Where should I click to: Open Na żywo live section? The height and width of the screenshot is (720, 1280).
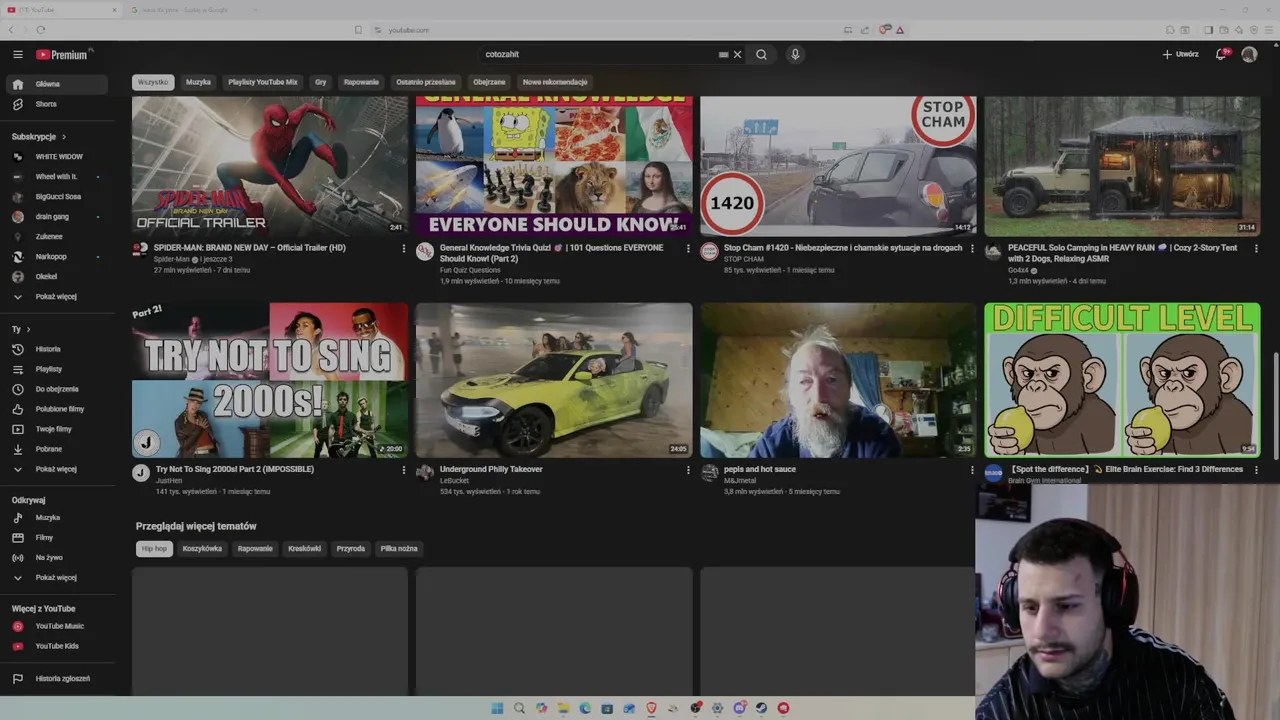click(56, 557)
